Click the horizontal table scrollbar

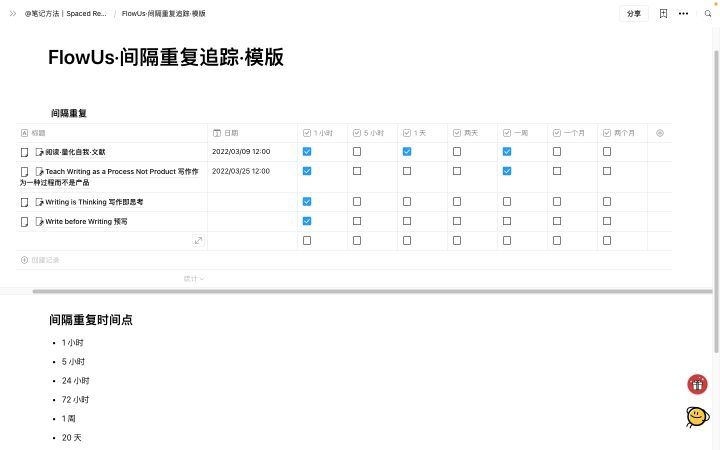(372, 292)
